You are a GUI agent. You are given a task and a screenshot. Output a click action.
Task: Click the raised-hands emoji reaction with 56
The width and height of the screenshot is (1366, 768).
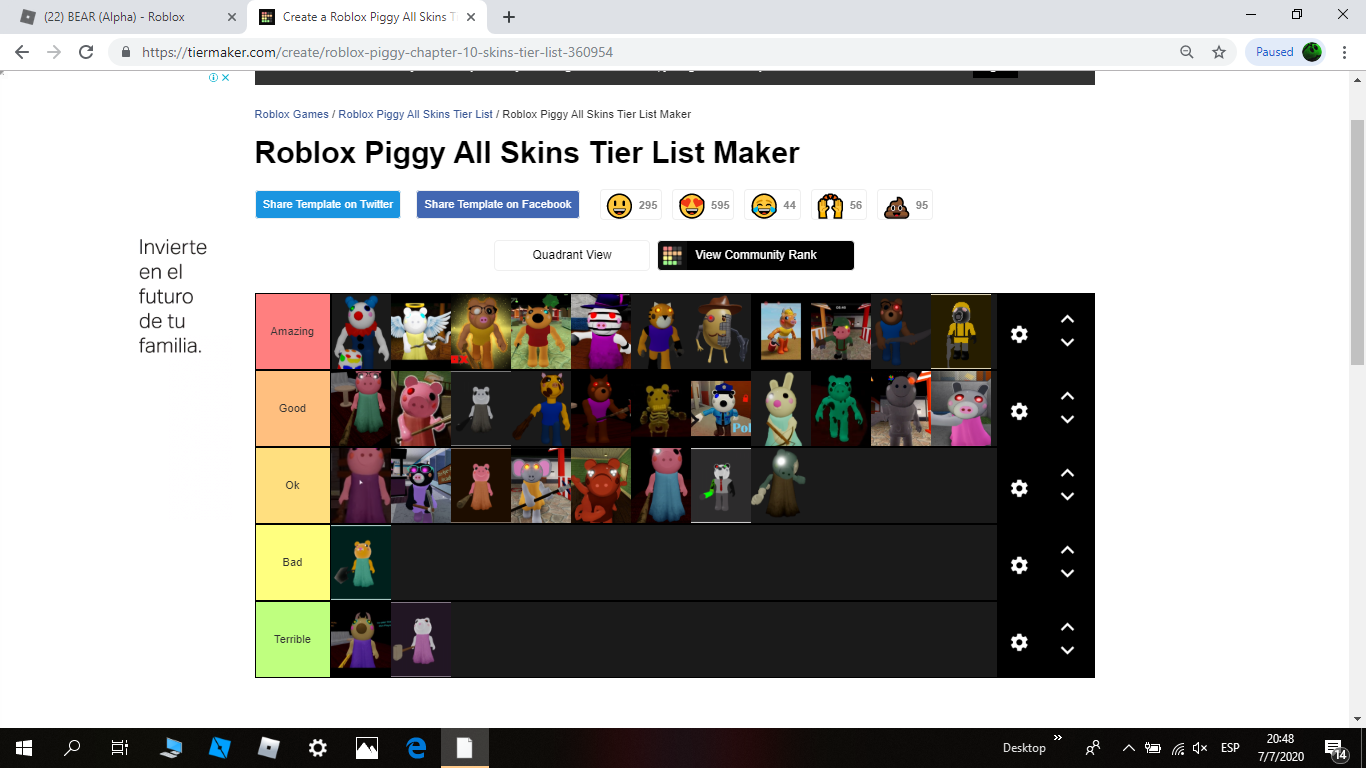pyautogui.click(x=840, y=205)
